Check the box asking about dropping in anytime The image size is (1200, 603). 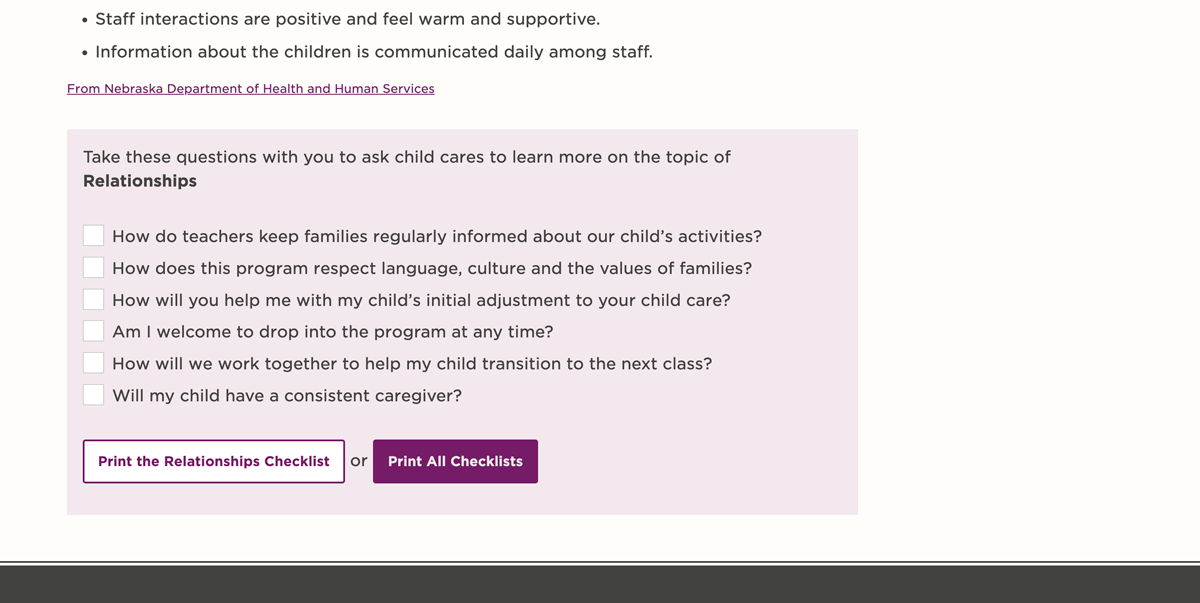pos(93,330)
